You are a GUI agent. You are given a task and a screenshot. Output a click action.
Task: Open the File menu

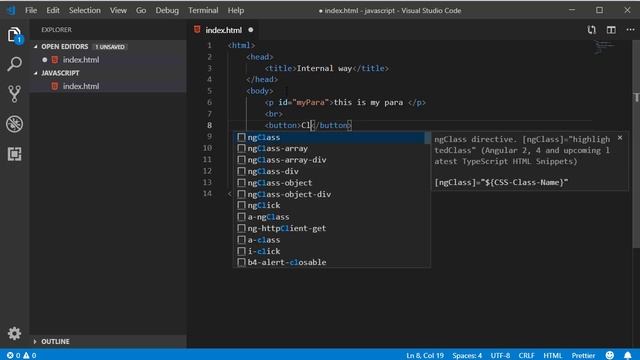pyautogui.click(x=31, y=10)
